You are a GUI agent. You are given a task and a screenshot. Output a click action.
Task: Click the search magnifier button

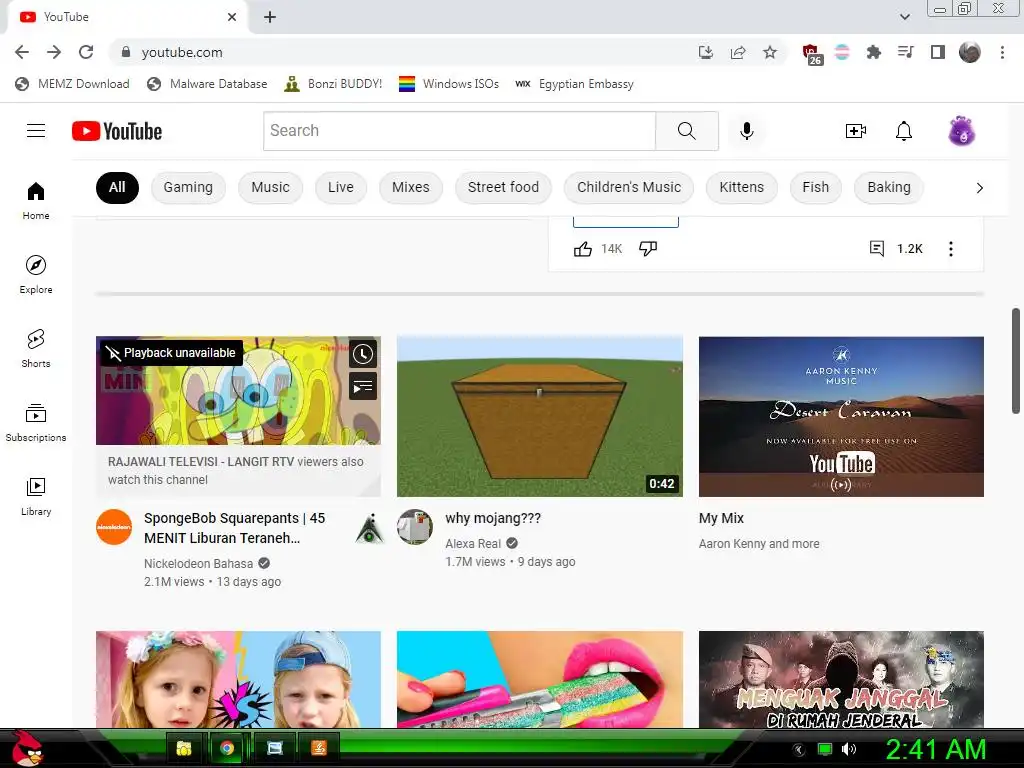pyautogui.click(x=686, y=131)
